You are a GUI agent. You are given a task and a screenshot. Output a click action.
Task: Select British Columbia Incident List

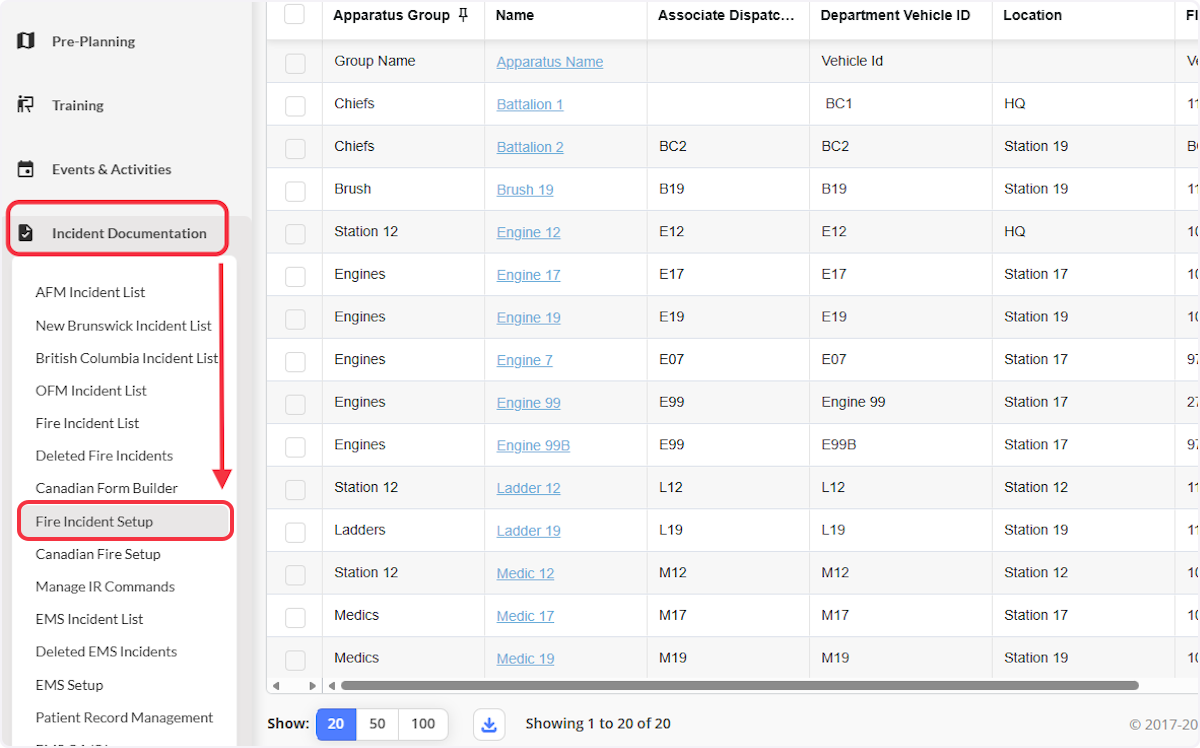pos(126,357)
